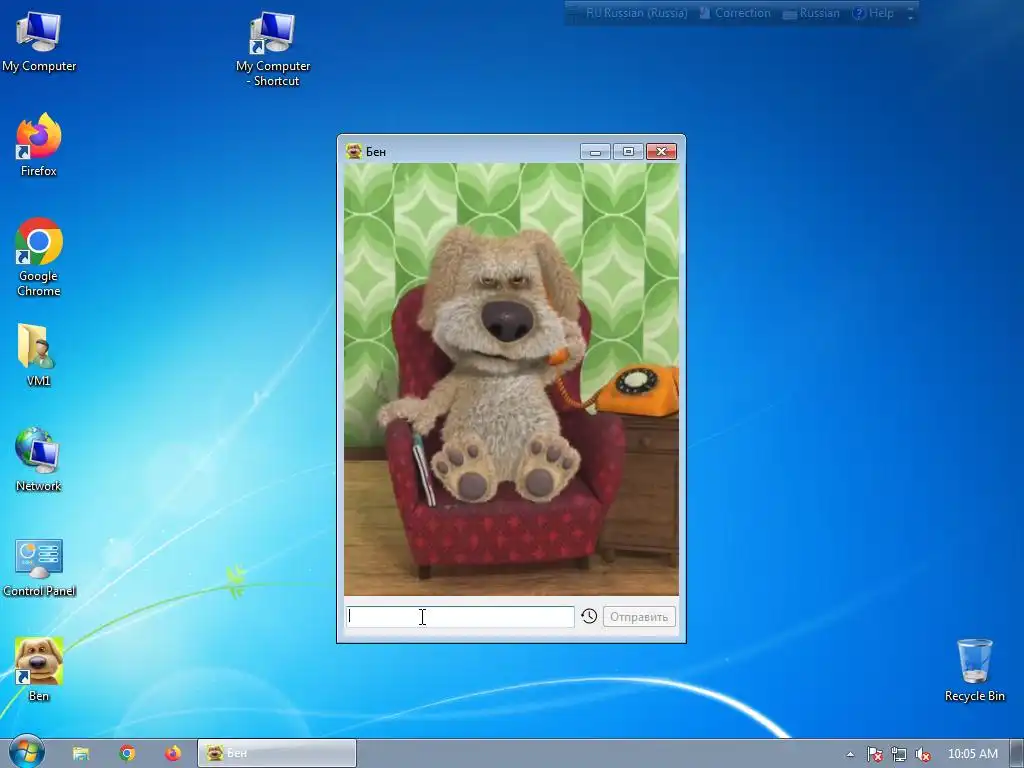Image resolution: width=1024 pixels, height=768 pixels.
Task: Select the VM1 folder icon
Action: coord(39,355)
